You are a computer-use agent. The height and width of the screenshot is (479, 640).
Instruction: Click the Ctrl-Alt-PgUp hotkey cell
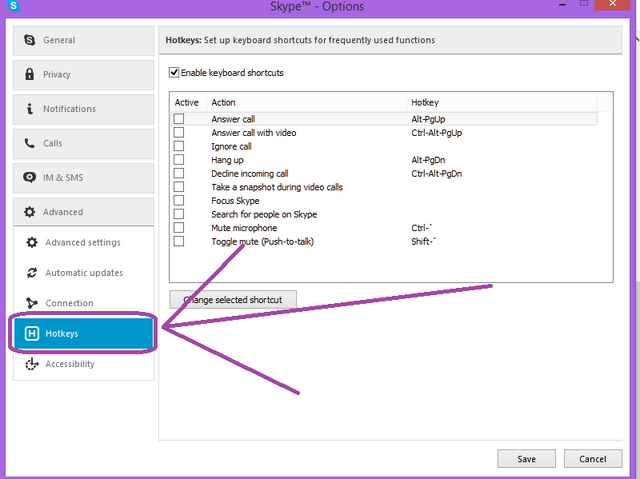[x=437, y=133]
